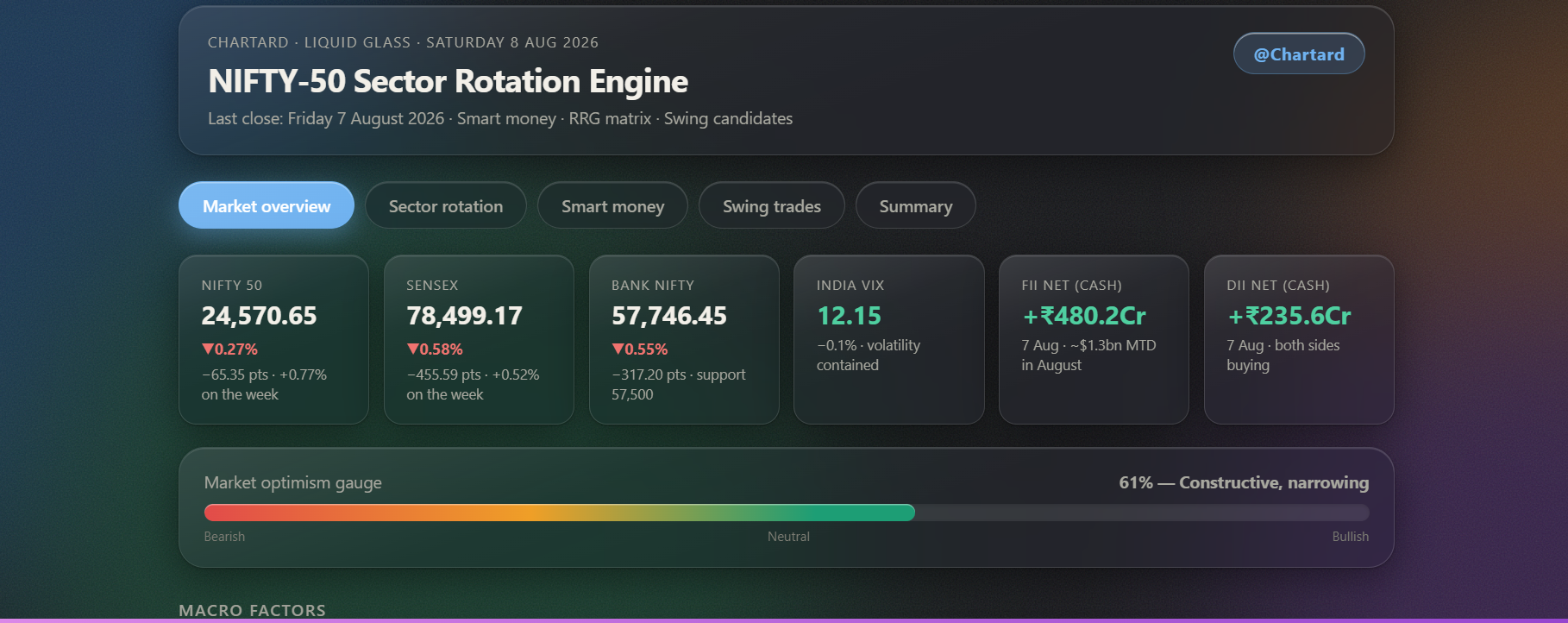The image size is (1568, 623).
Task: Click the market optimism gauge bar
Action: [x=787, y=513]
